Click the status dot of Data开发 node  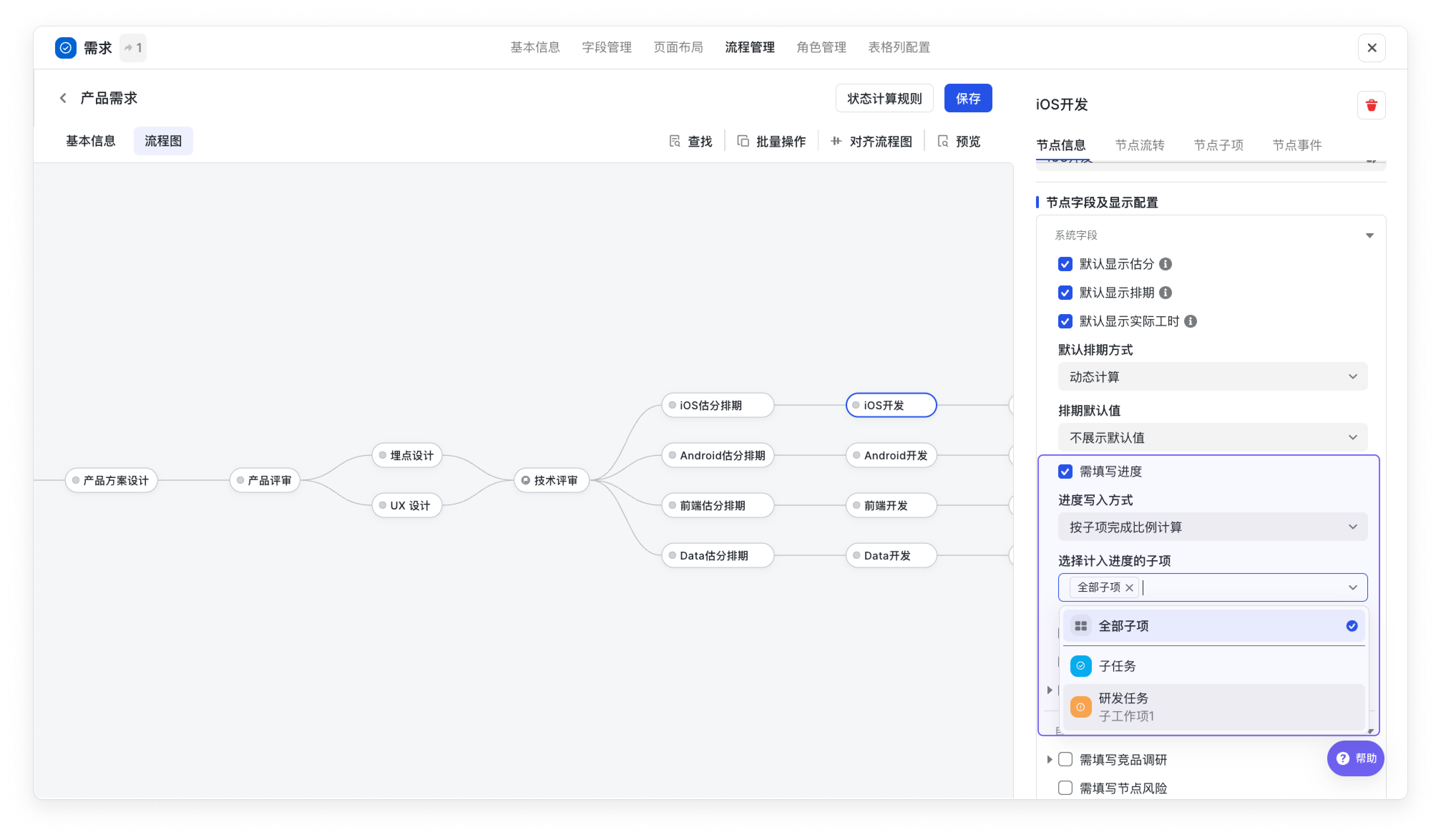(x=856, y=555)
